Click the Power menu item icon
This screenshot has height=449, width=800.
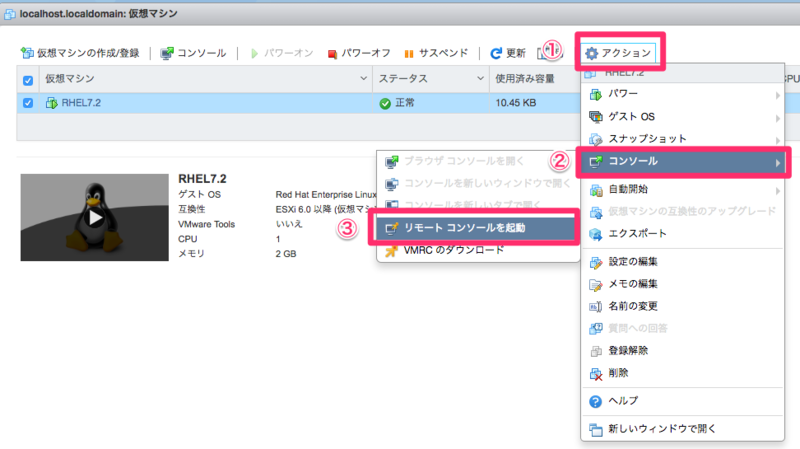(595, 94)
